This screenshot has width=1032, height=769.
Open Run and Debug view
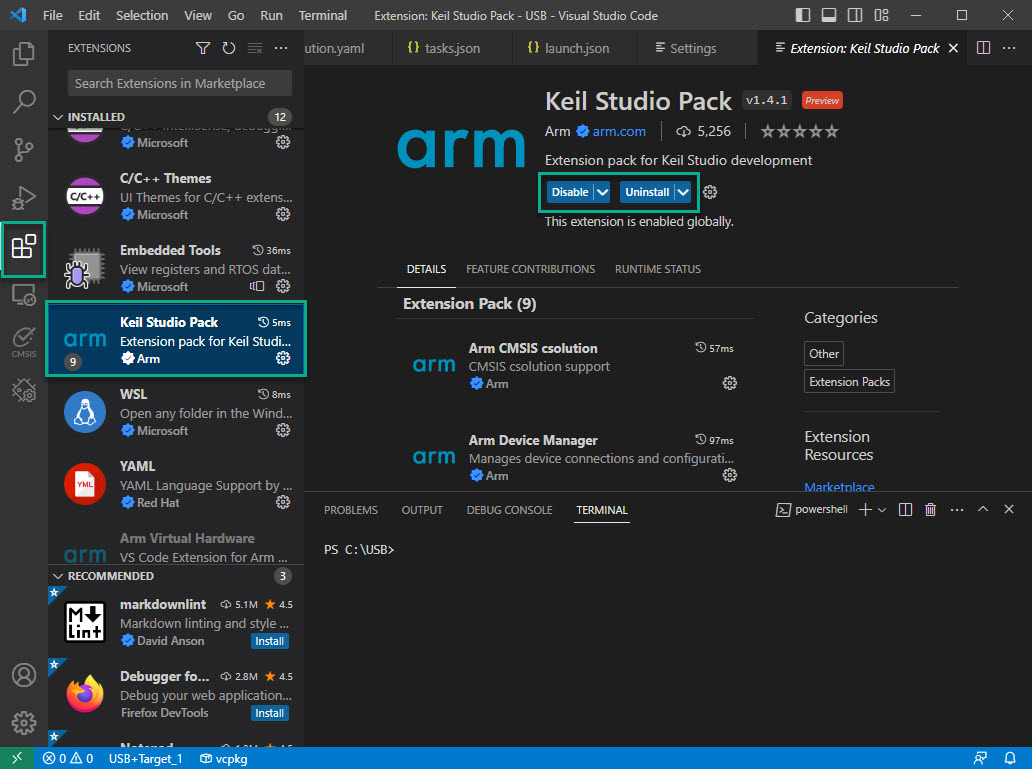pos(24,198)
